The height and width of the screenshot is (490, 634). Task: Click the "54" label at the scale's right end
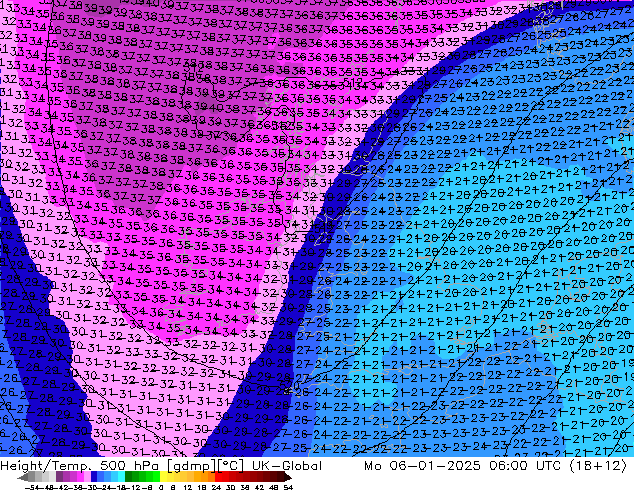288,487
